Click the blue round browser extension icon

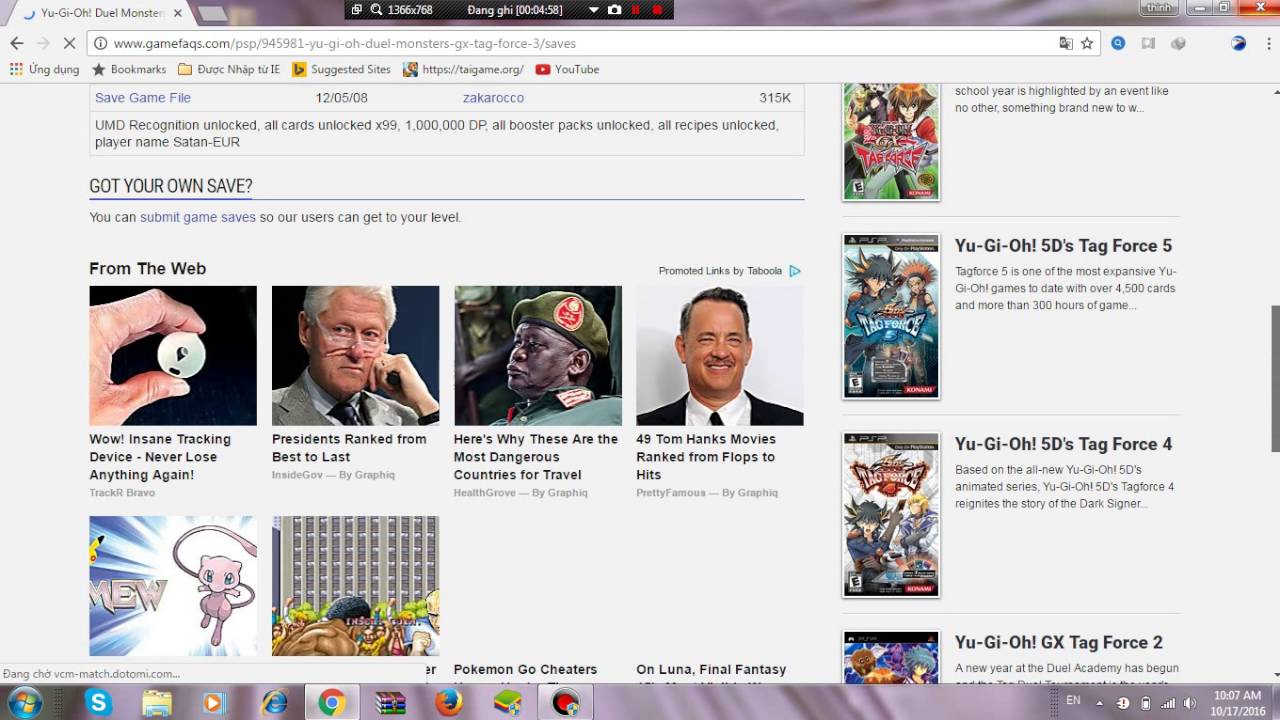click(x=1118, y=43)
